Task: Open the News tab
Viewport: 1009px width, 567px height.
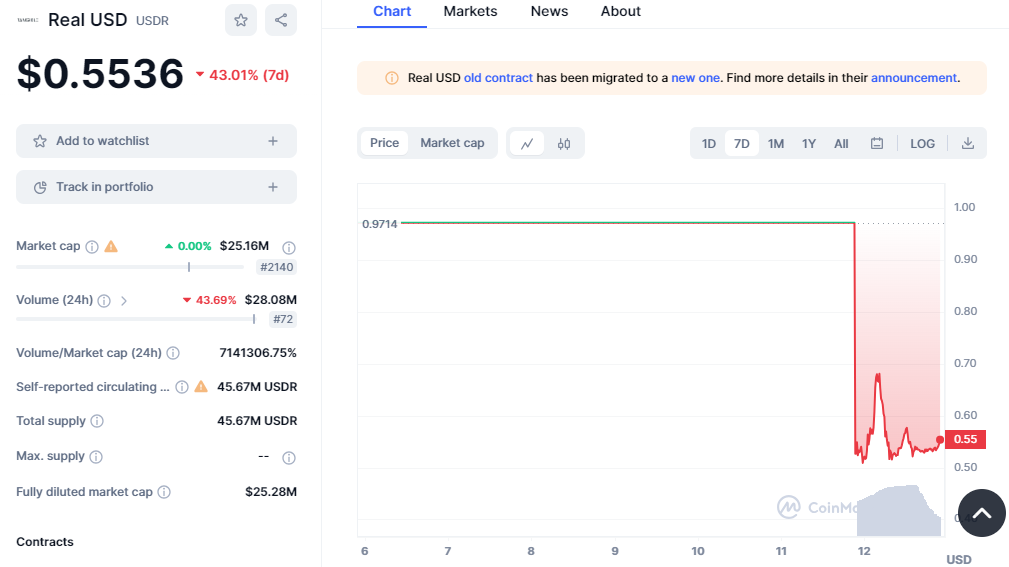Action: tap(549, 12)
